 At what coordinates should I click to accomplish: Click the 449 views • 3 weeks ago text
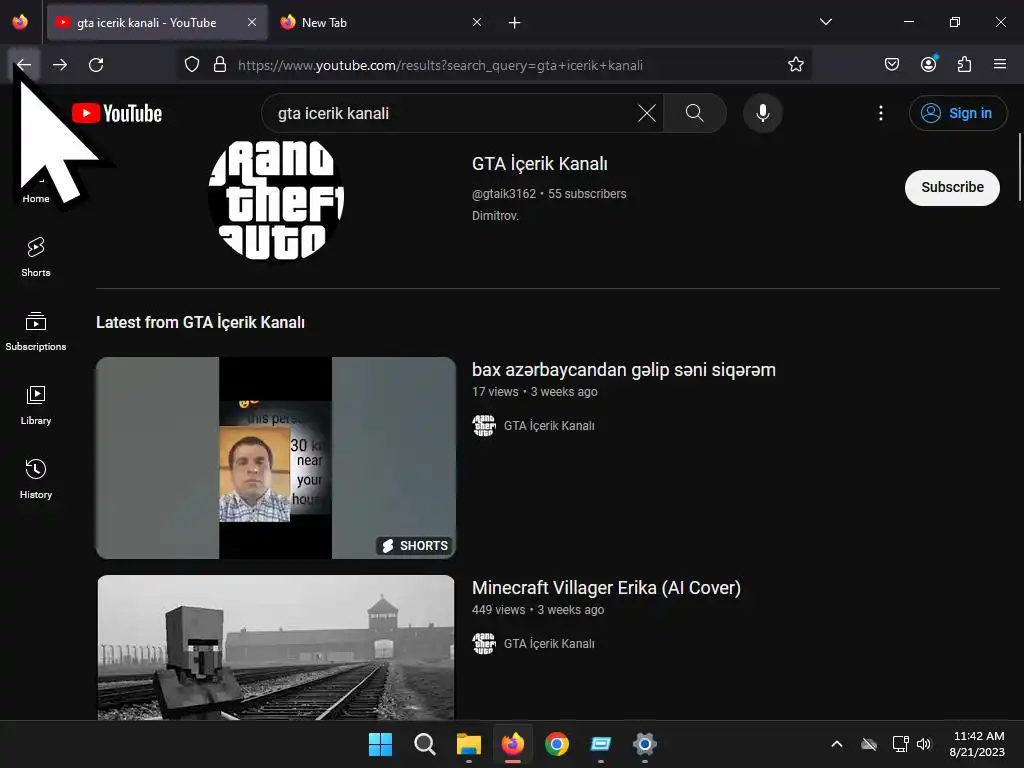538,610
